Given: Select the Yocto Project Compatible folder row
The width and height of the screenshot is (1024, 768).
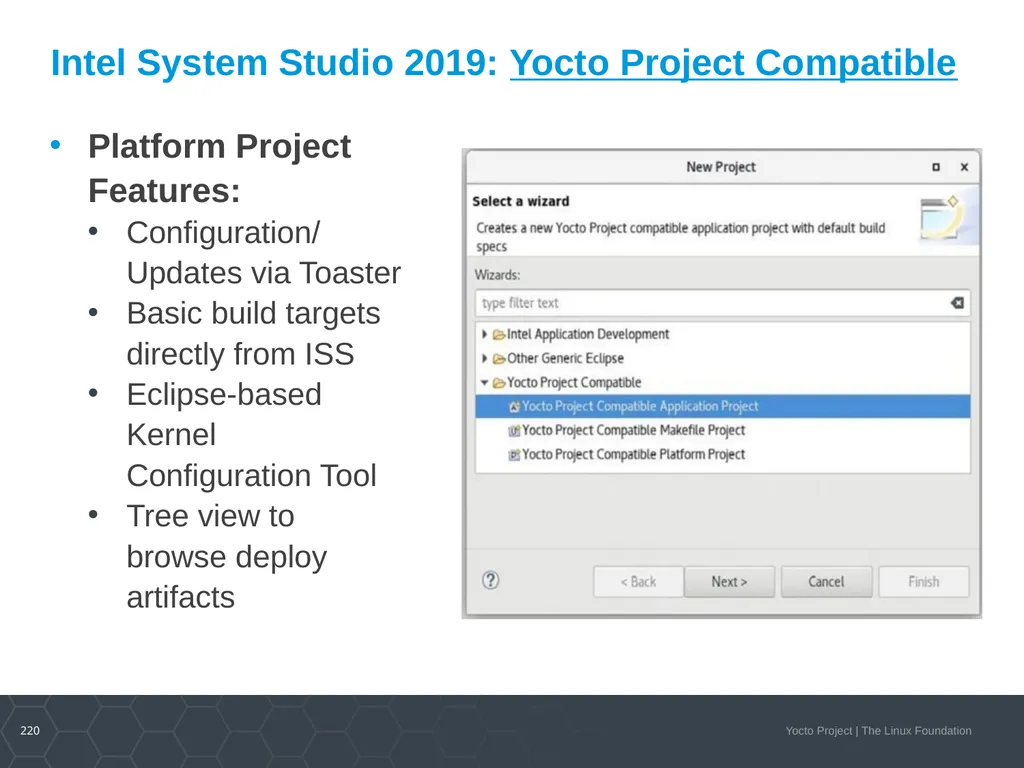Looking at the screenshot, I should (x=722, y=382).
